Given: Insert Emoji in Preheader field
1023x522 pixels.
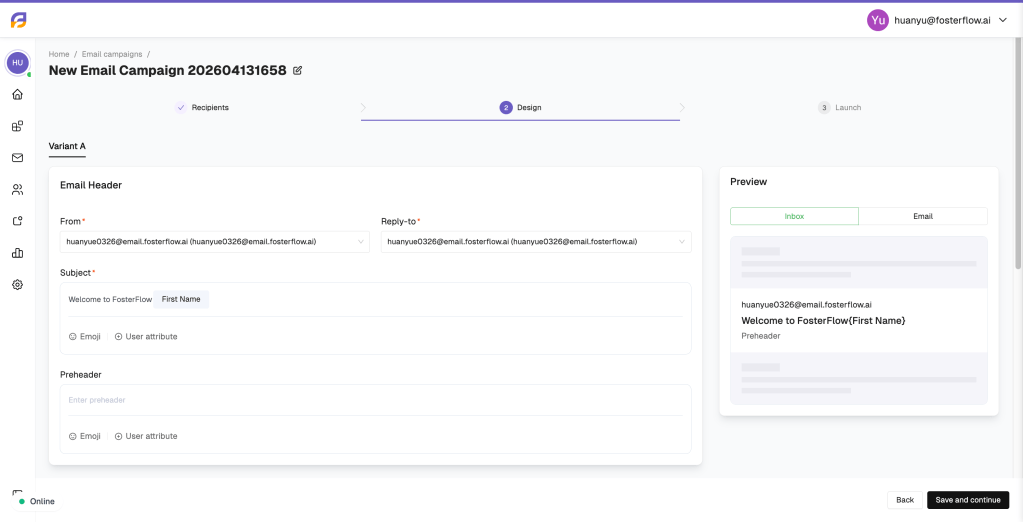Looking at the screenshot, I should click(x=85, y=436).
